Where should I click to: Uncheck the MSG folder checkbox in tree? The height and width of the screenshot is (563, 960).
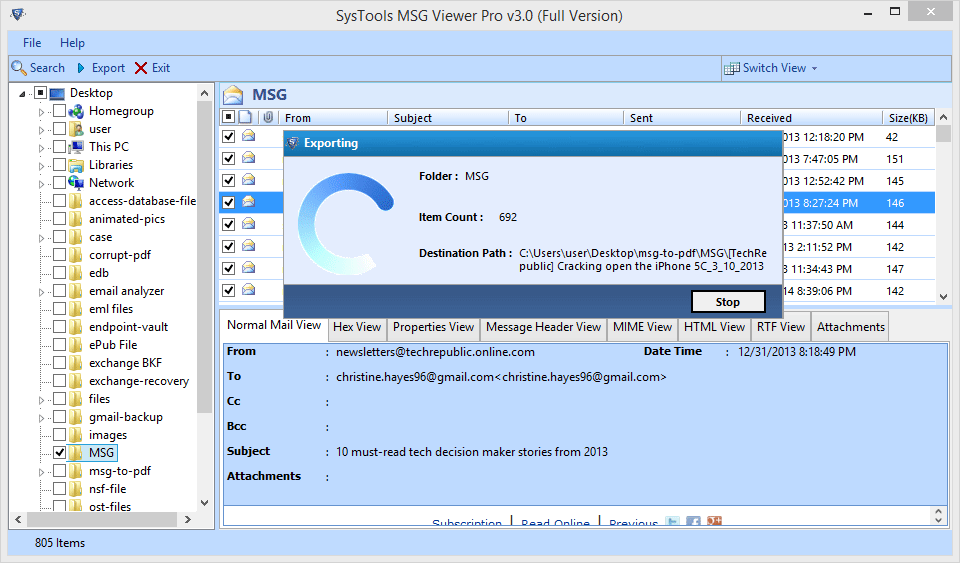[59, 453]
